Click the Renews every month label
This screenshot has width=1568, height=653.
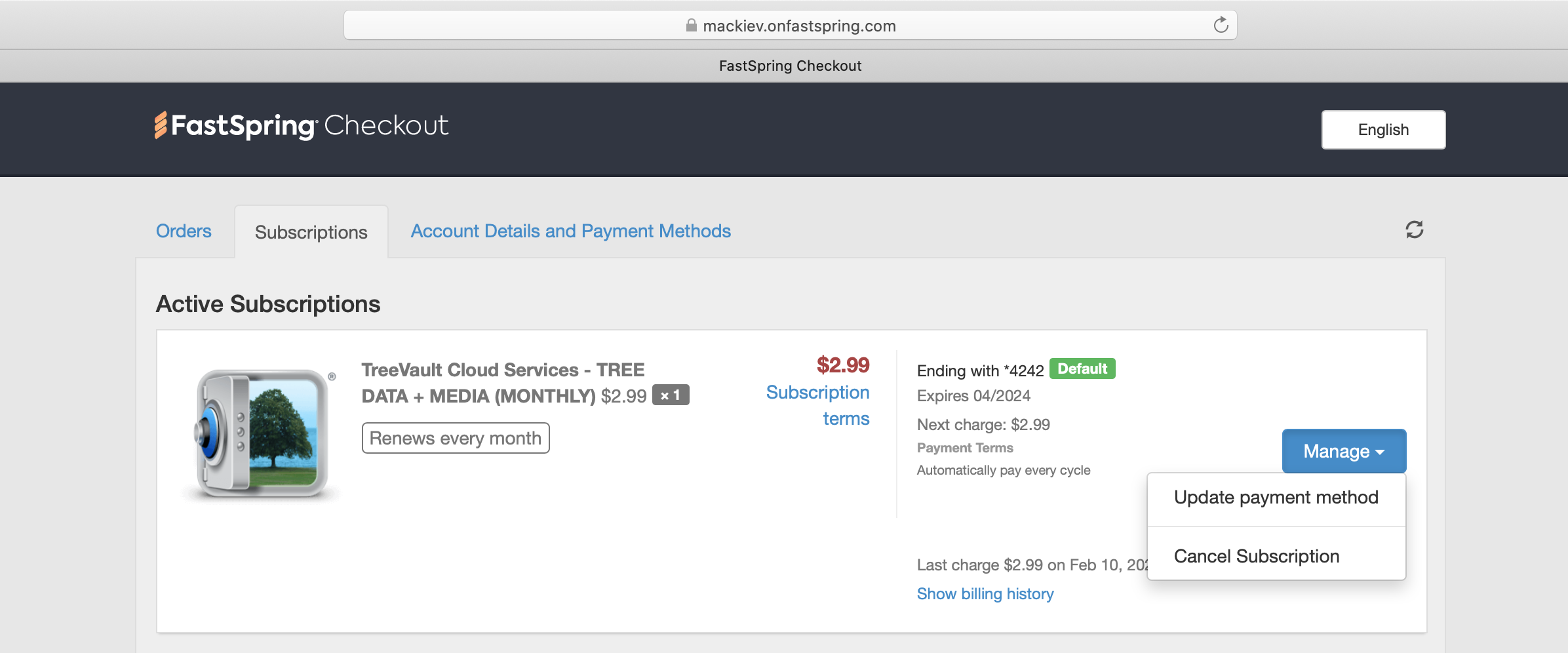tap(455, 438)
